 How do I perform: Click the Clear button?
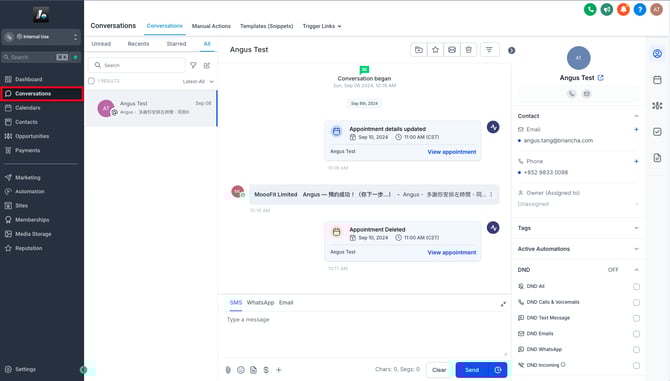(439, 370)
